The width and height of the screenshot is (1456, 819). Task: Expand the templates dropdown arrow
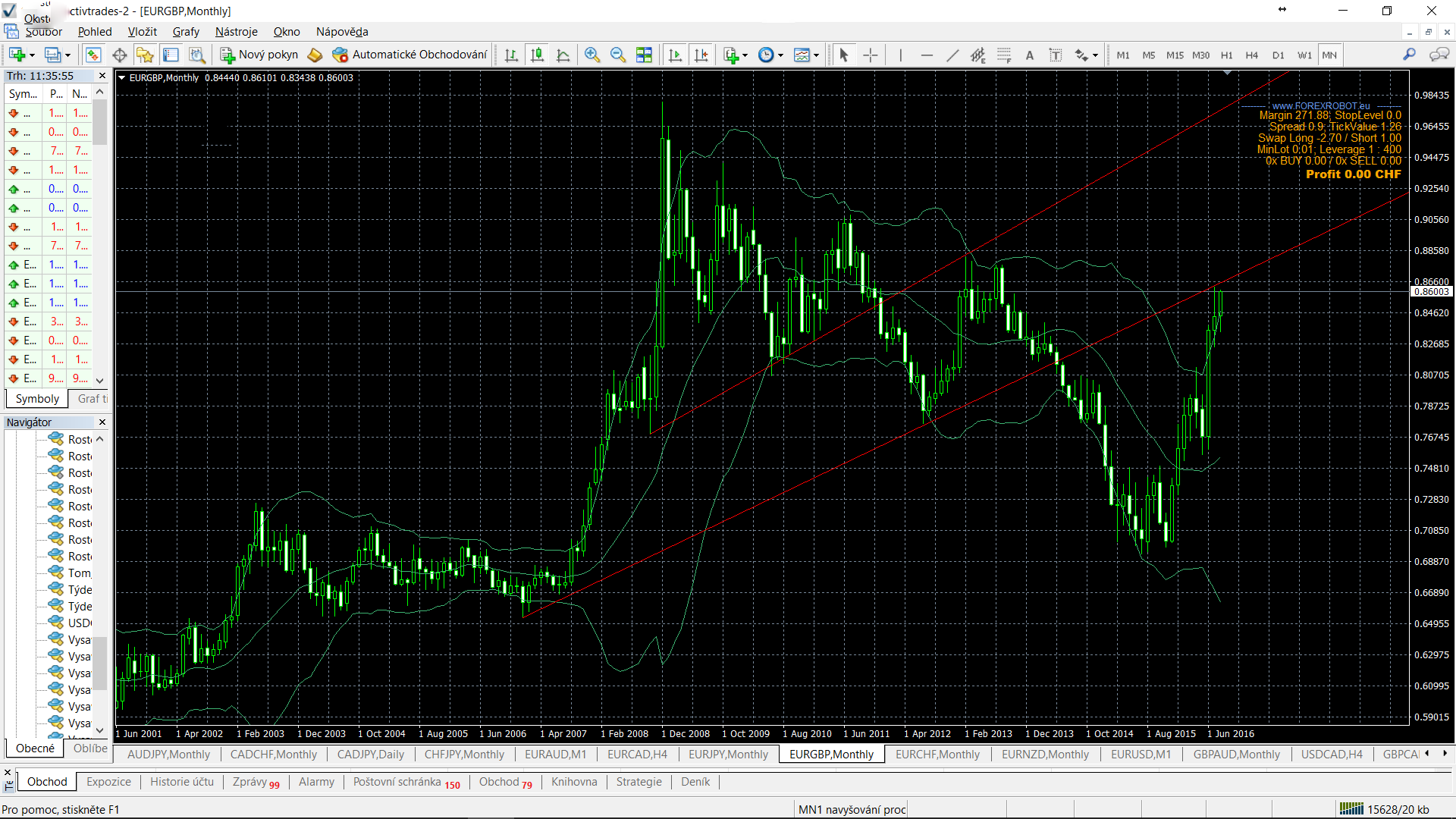pos(816,55)
